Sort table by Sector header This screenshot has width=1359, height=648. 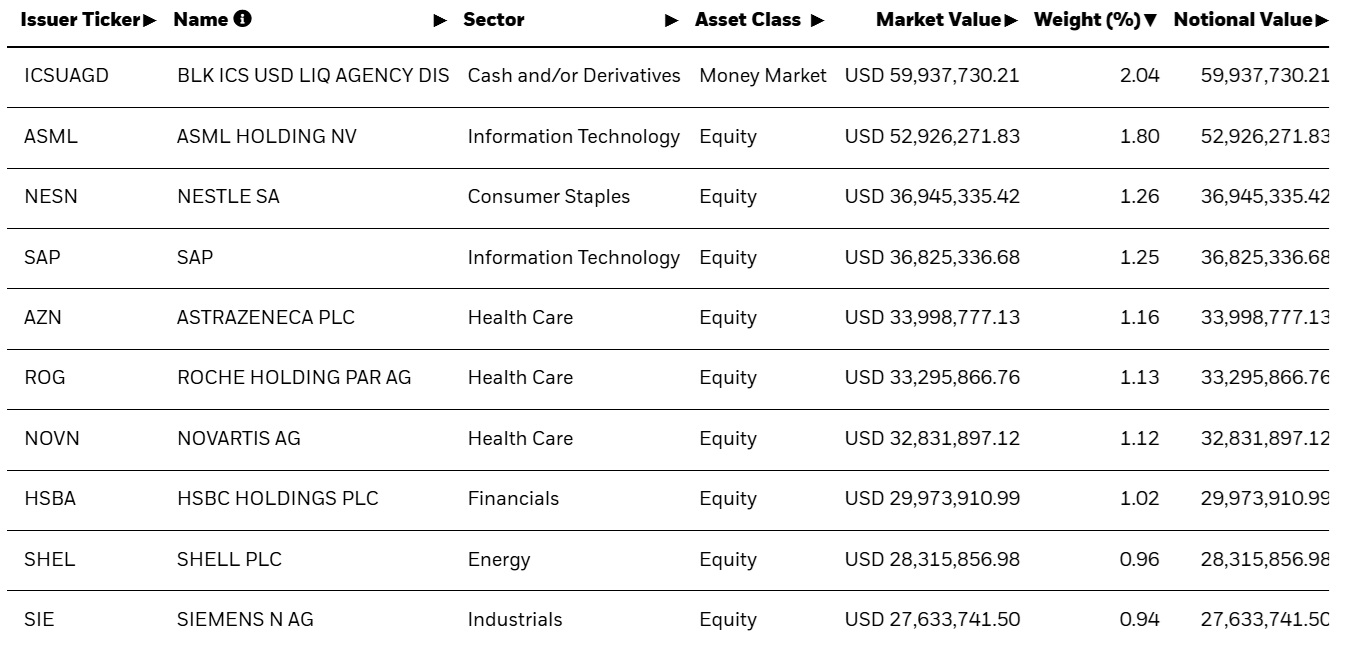click(493, 19)
